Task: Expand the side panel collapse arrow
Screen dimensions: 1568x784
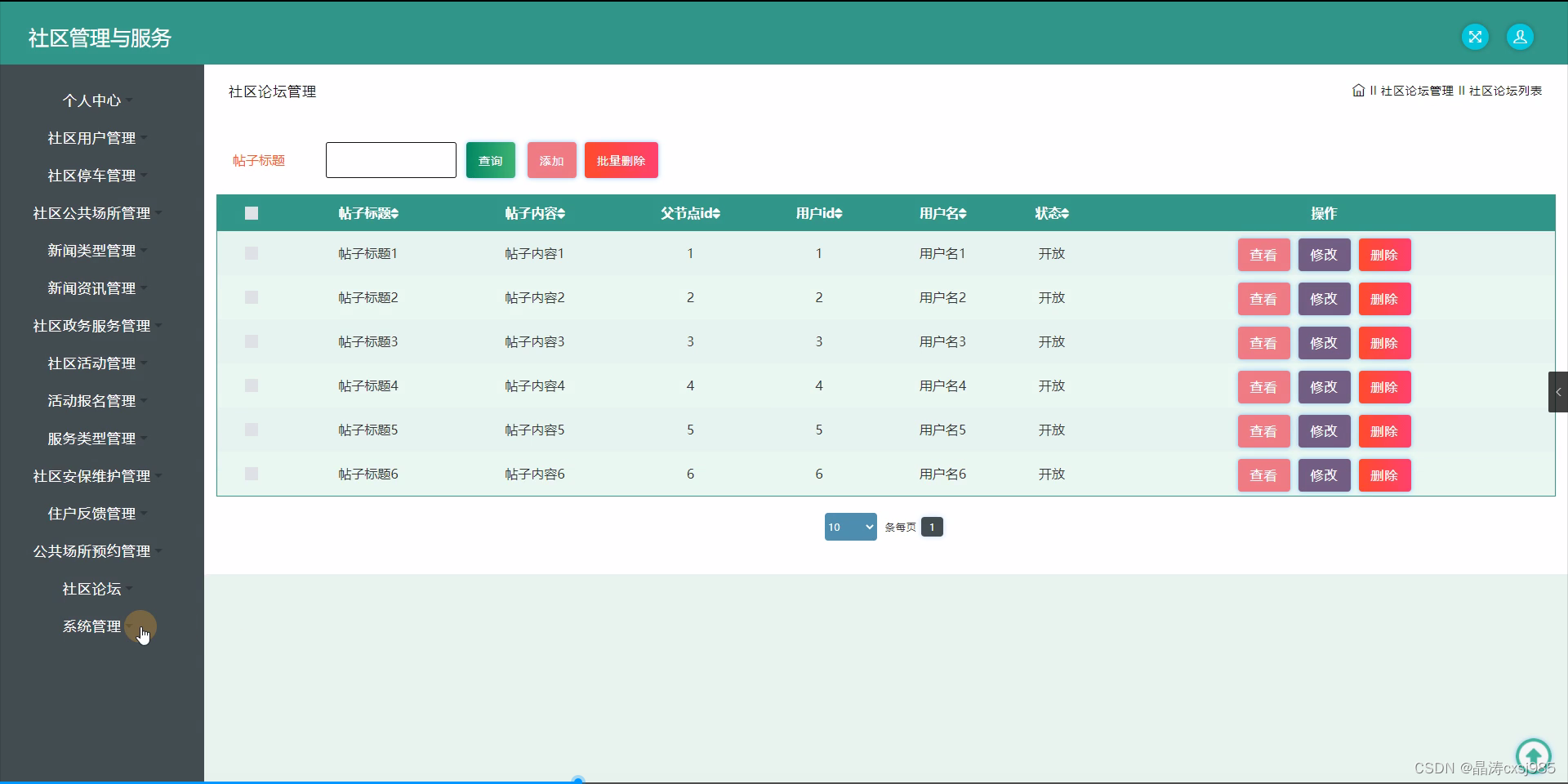Action: (x=1558, y=392)
